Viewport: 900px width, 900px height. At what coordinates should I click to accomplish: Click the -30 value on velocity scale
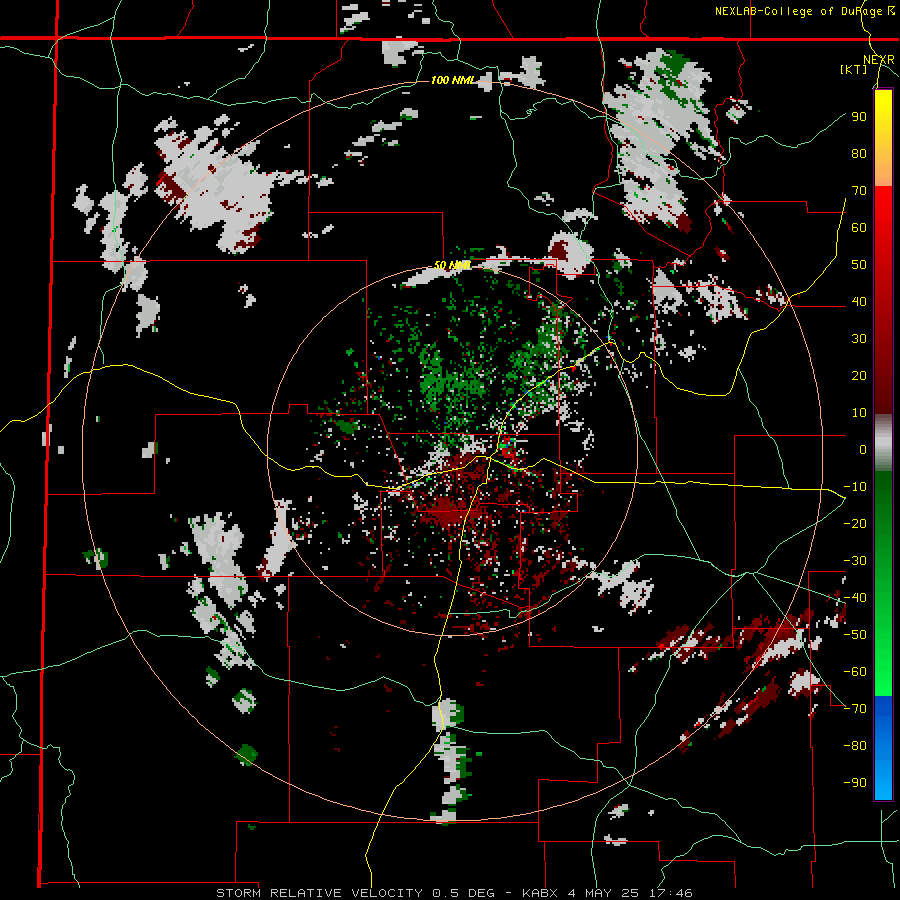tap(855, 561)
